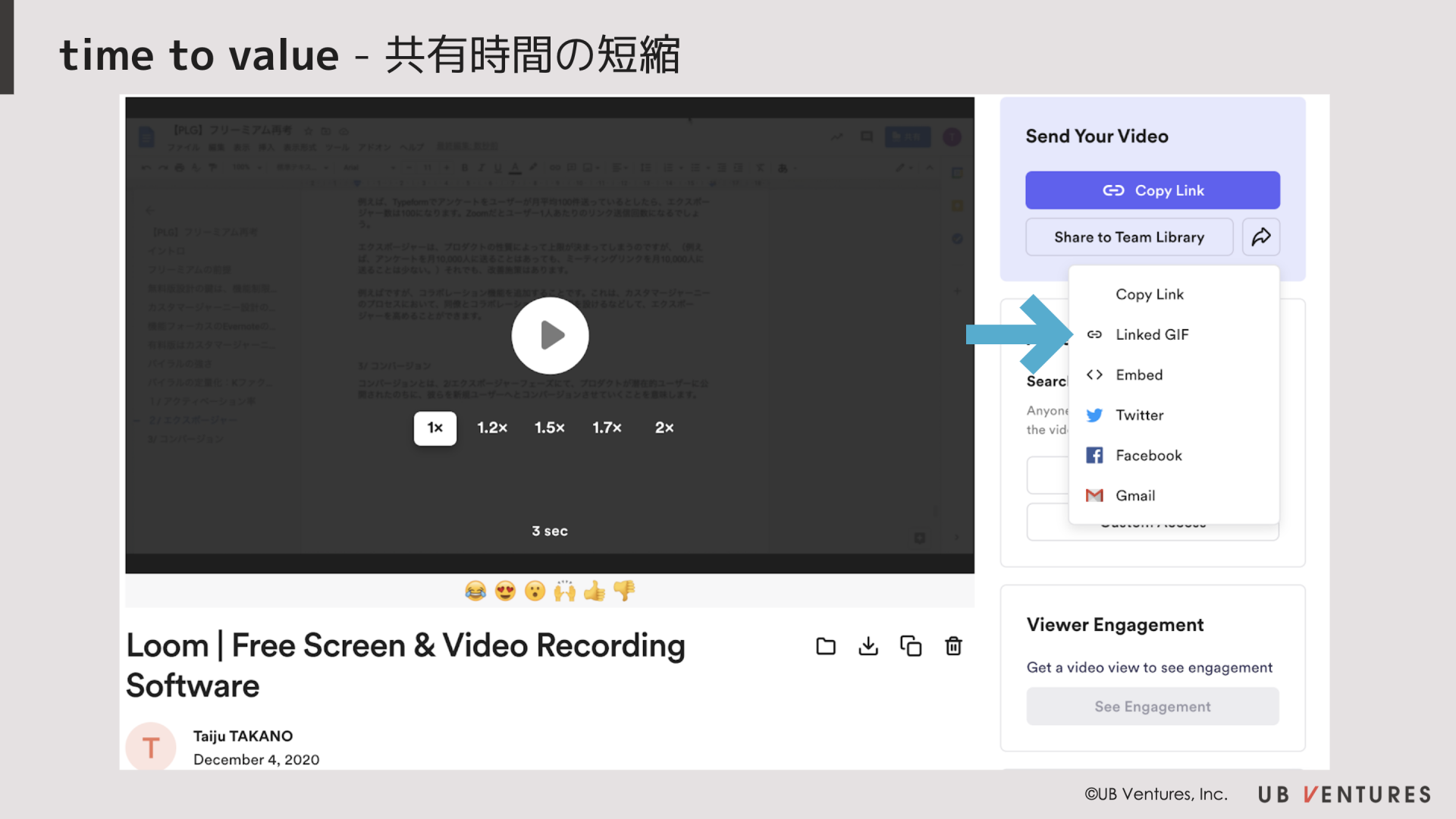Click the Twitter bird icon
The width and height of the screenshot is (1456, 819).
point(1094,415)
